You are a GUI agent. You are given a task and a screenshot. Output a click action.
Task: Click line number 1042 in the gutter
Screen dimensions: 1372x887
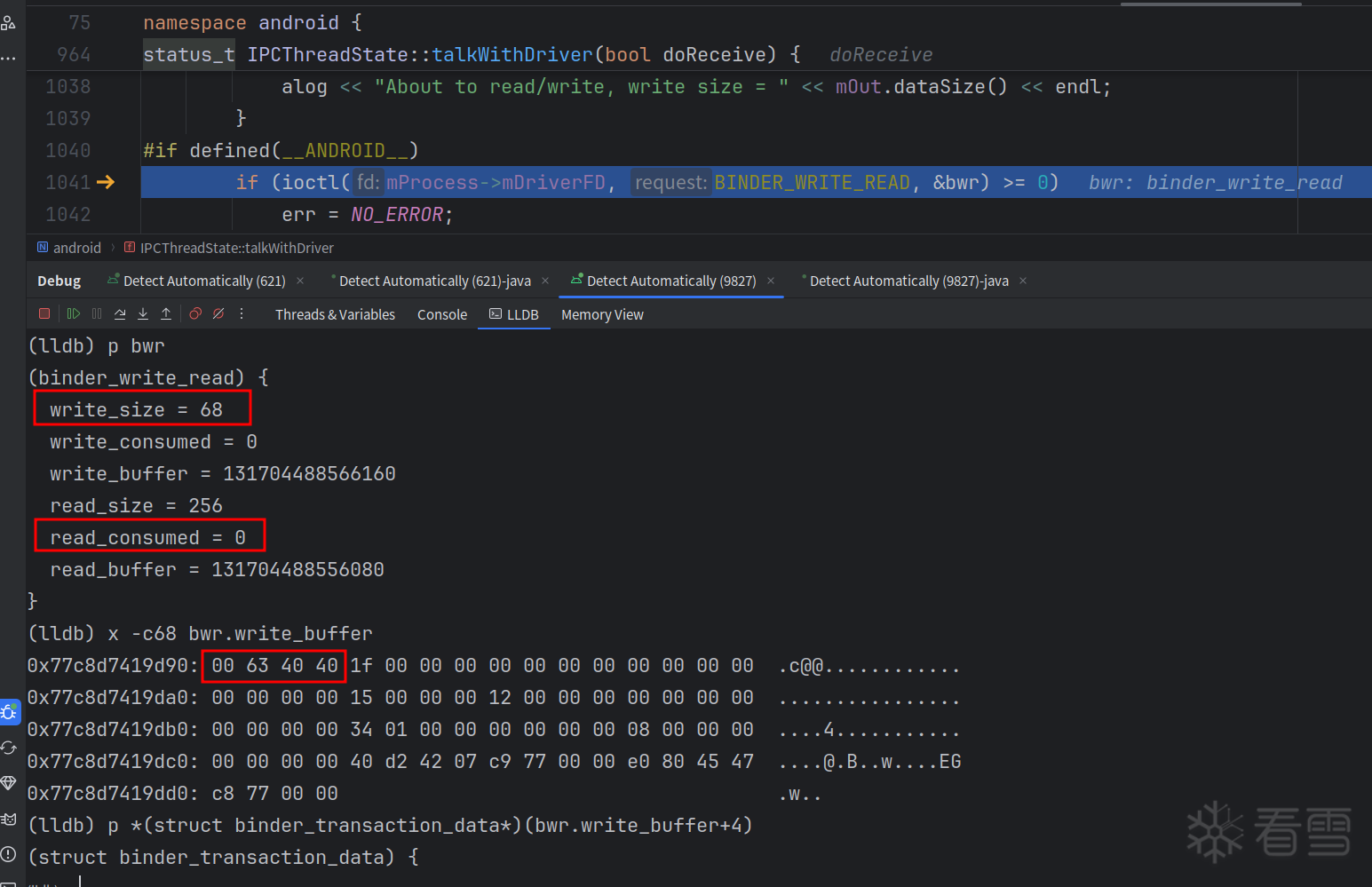(68, 214)
